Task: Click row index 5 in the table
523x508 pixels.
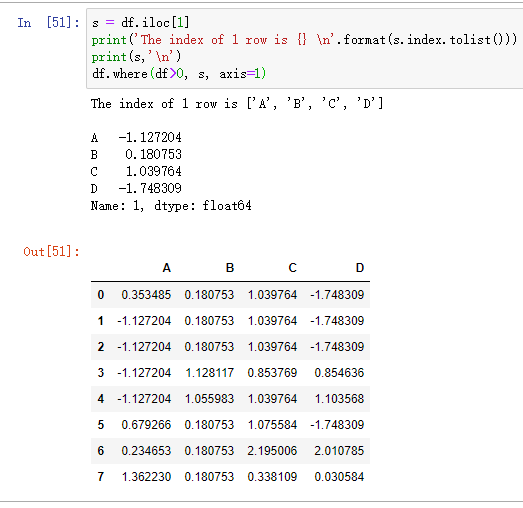Action: [101, 425]
